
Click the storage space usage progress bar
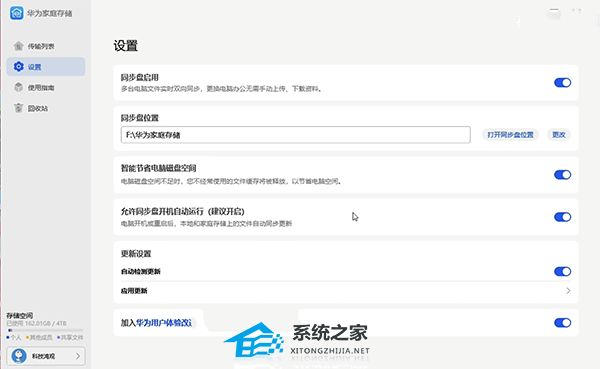[x=45, y=330]
